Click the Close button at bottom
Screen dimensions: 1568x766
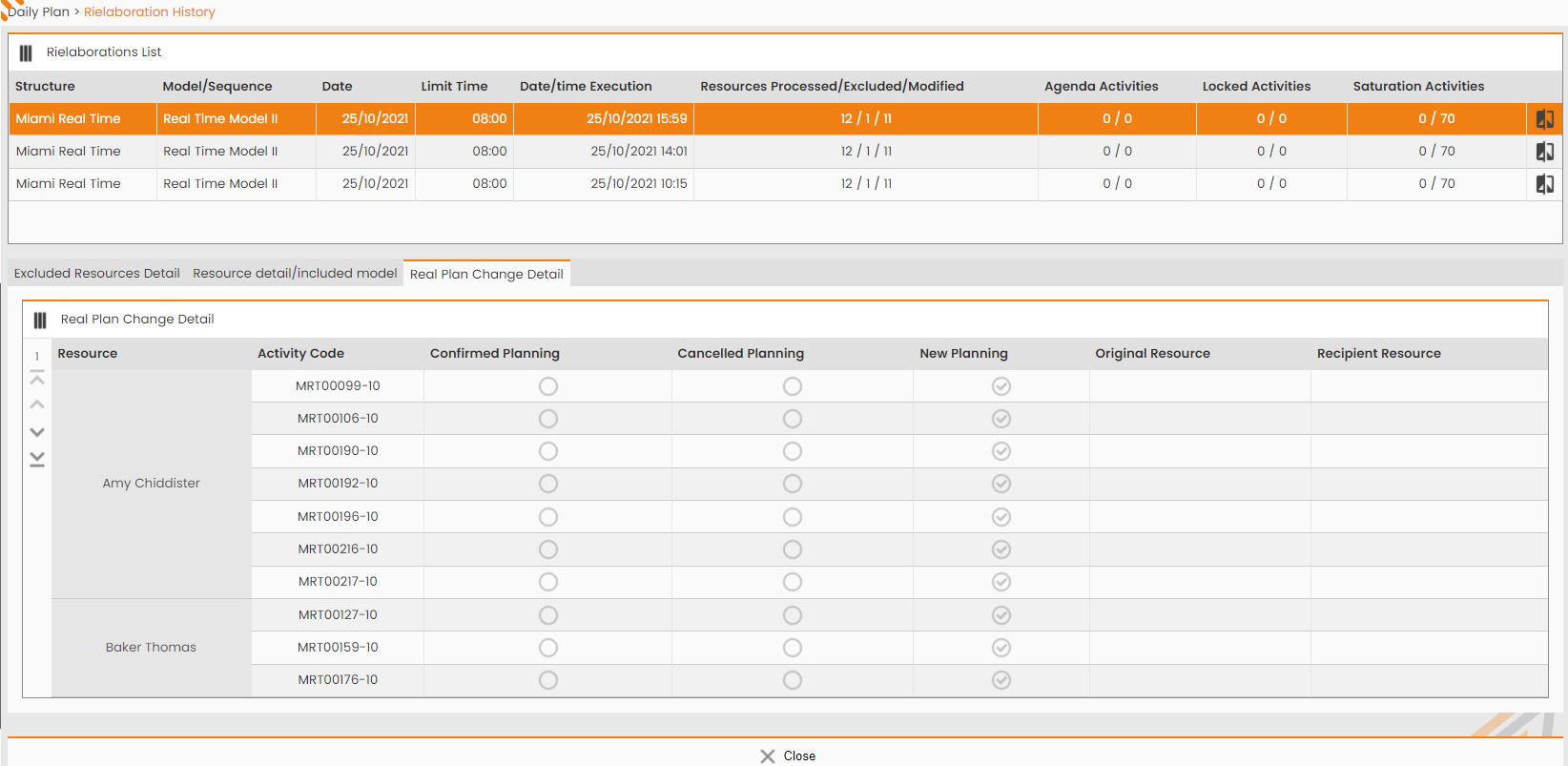coord(788,756)
